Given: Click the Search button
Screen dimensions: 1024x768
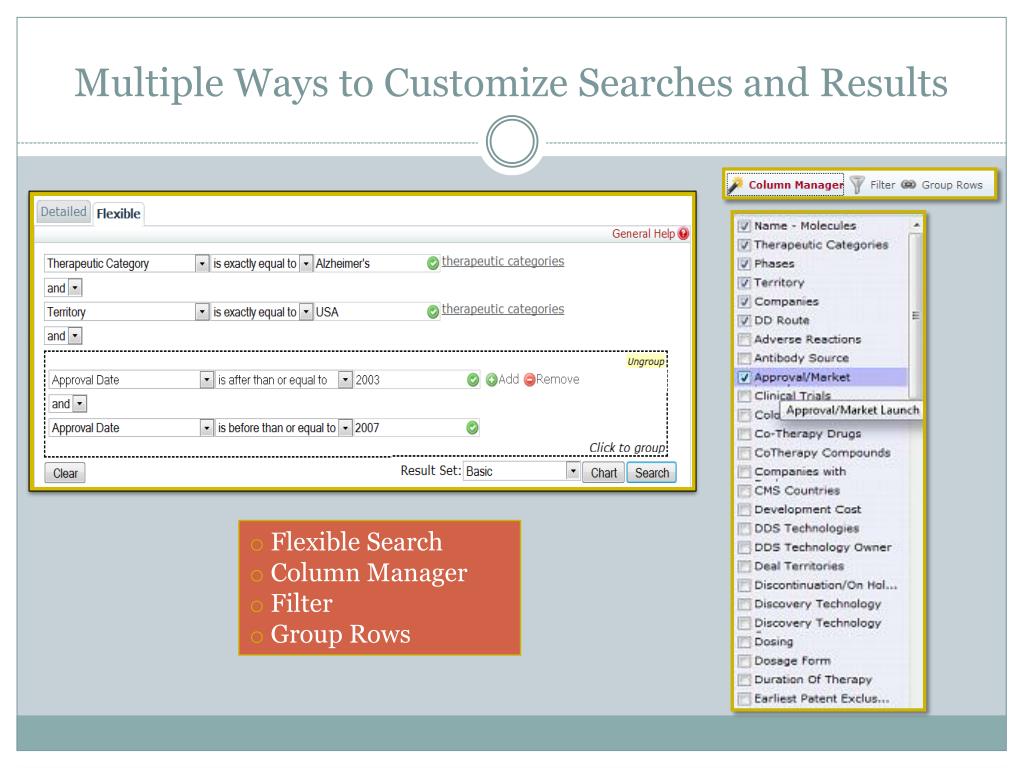Looking at the screenshot, I should [652, 473].
